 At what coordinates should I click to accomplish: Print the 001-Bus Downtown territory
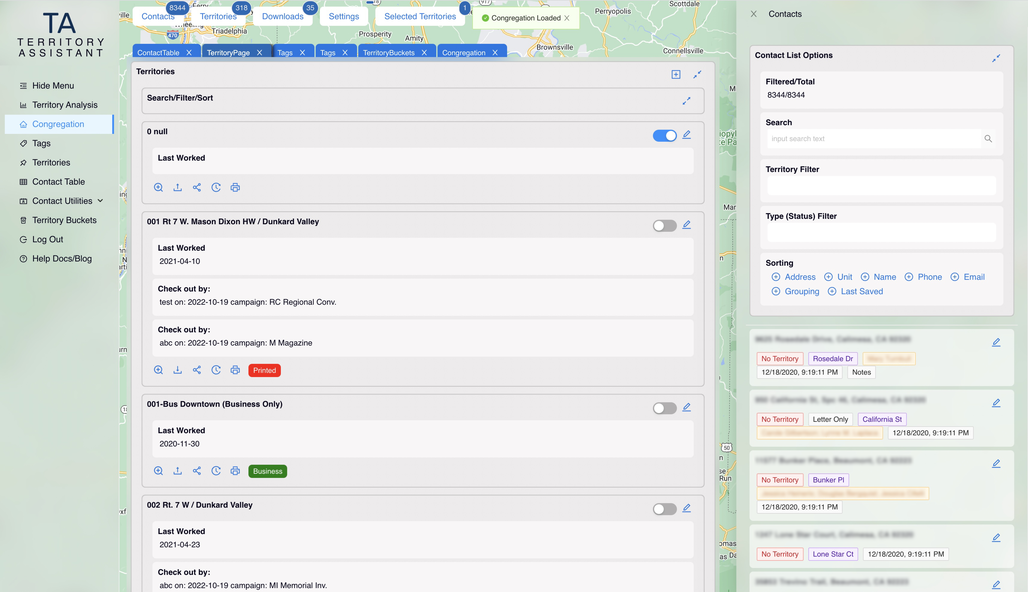coord(235,471)
